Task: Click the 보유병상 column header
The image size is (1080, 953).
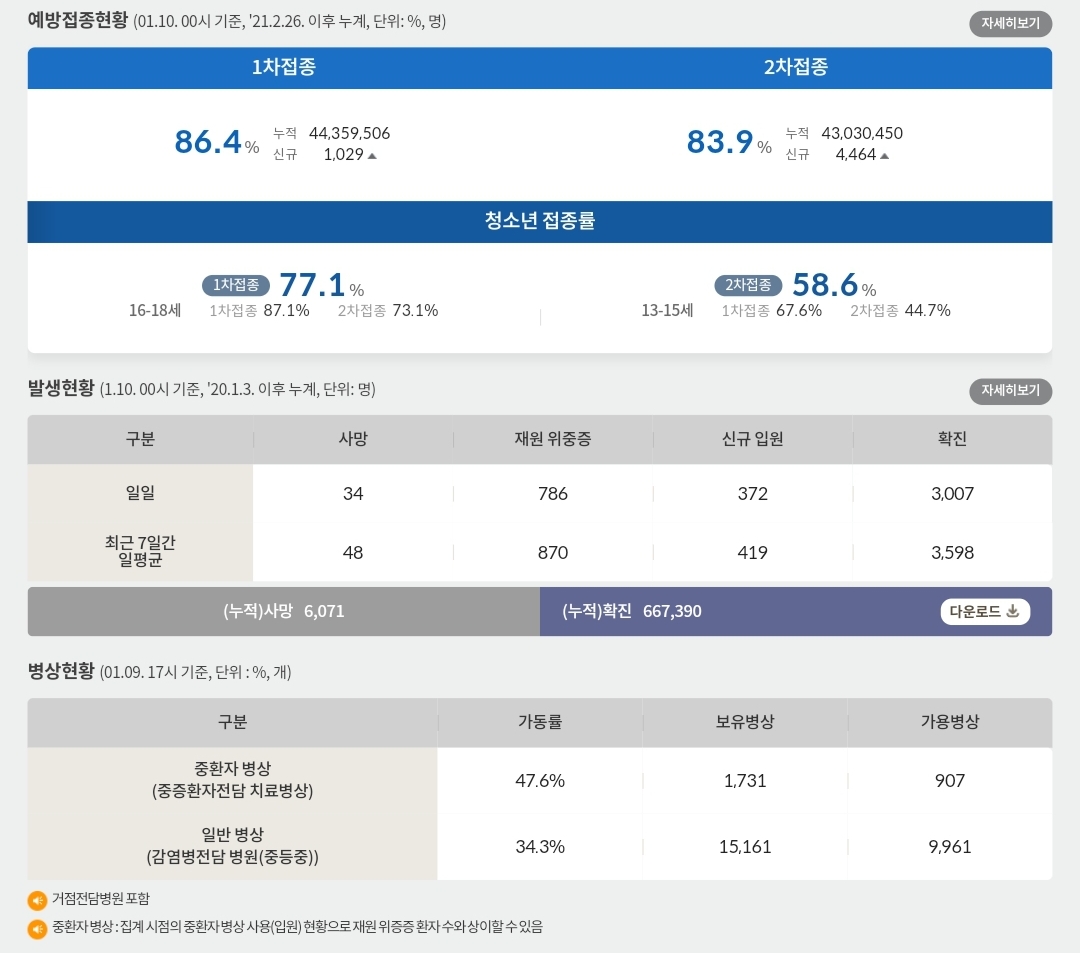Action: point(745,722)
